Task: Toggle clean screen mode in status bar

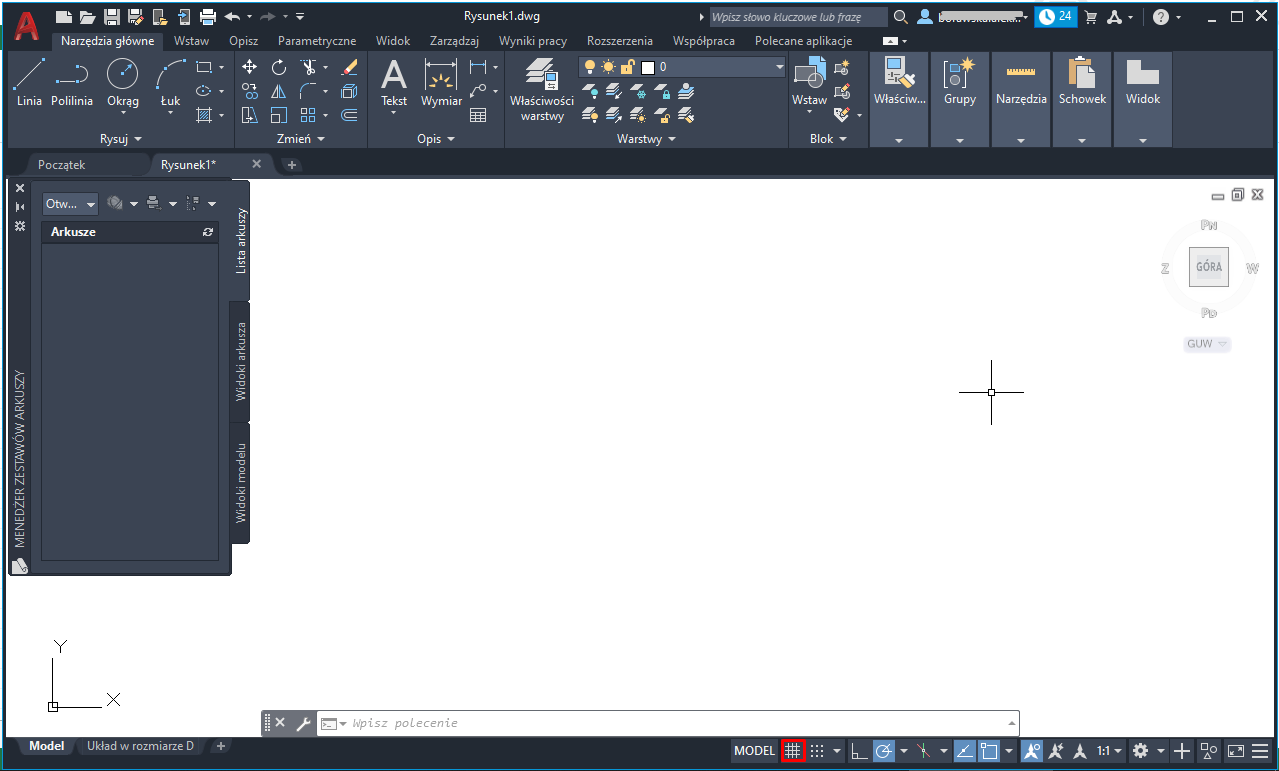Action: tap(1236, 751)
